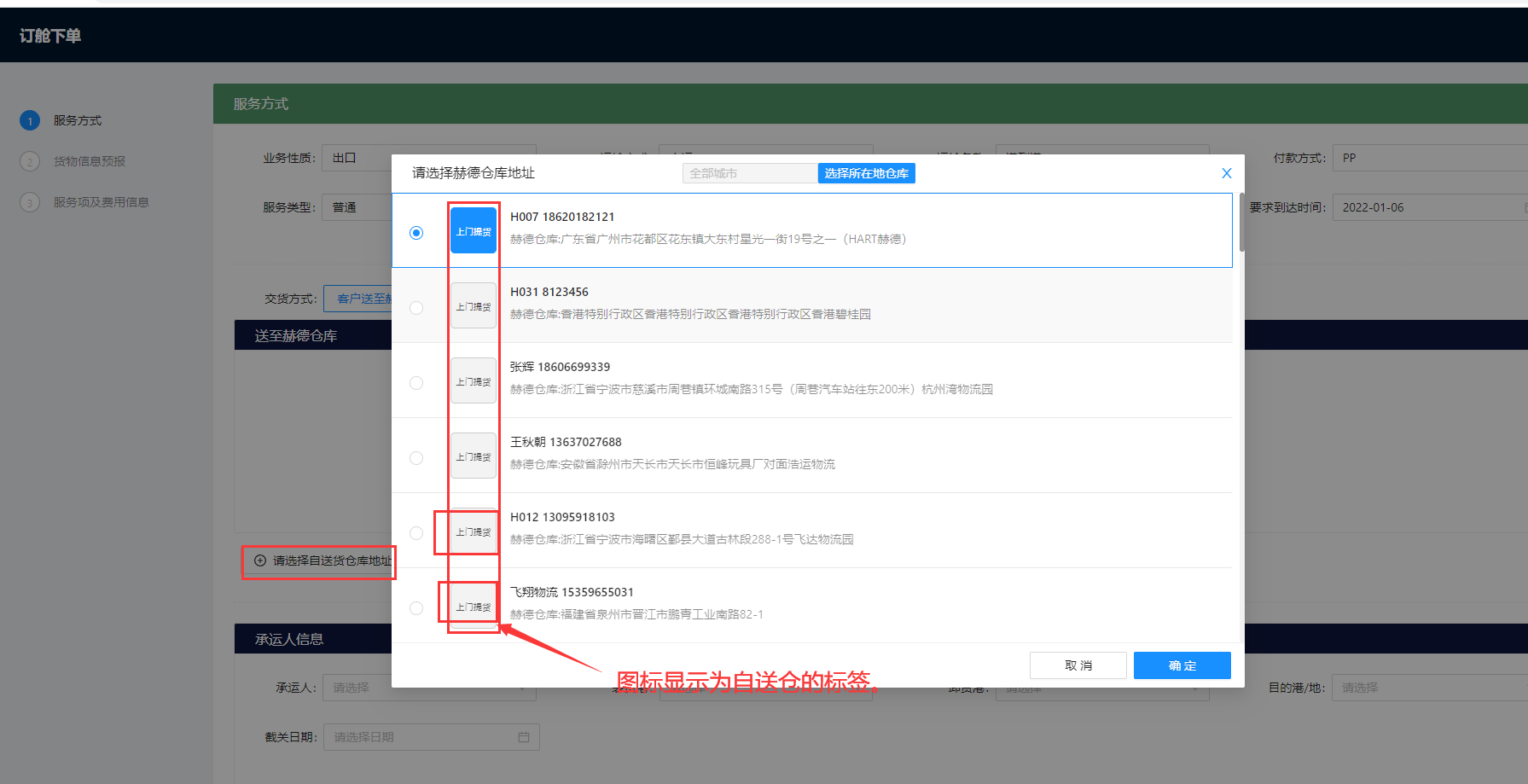Go to 服务项及费用信息 step
This screenshot has height=784, width=1528.
(x=101, y=202)
